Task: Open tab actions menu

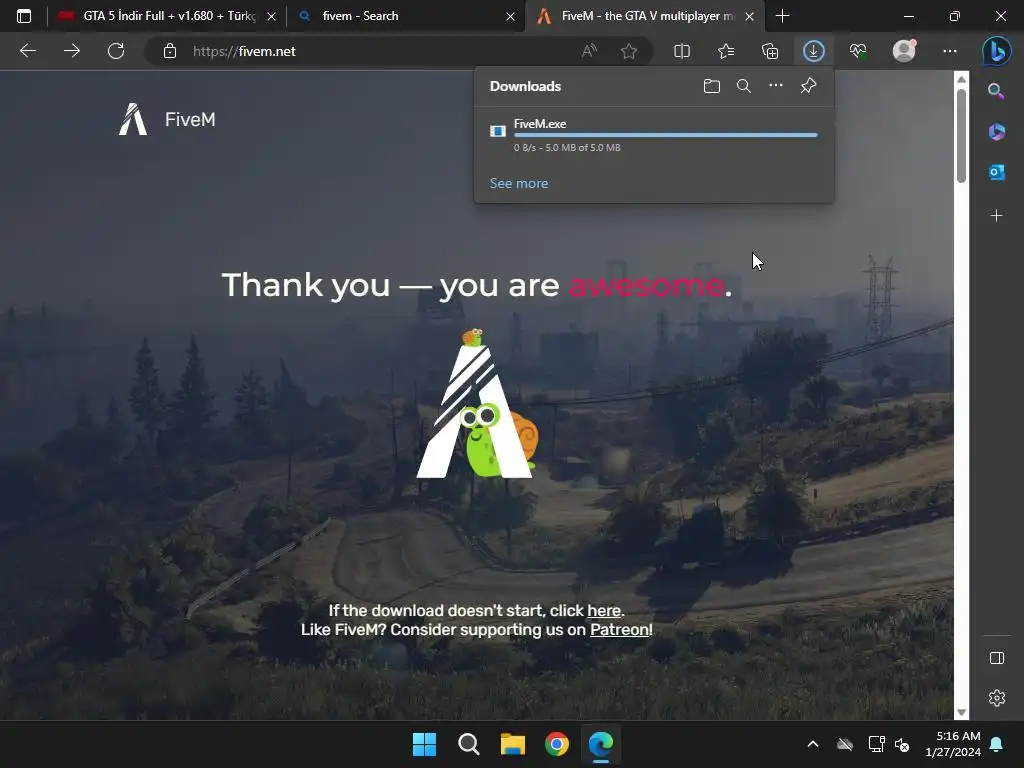Action: [x=24, y=16]
